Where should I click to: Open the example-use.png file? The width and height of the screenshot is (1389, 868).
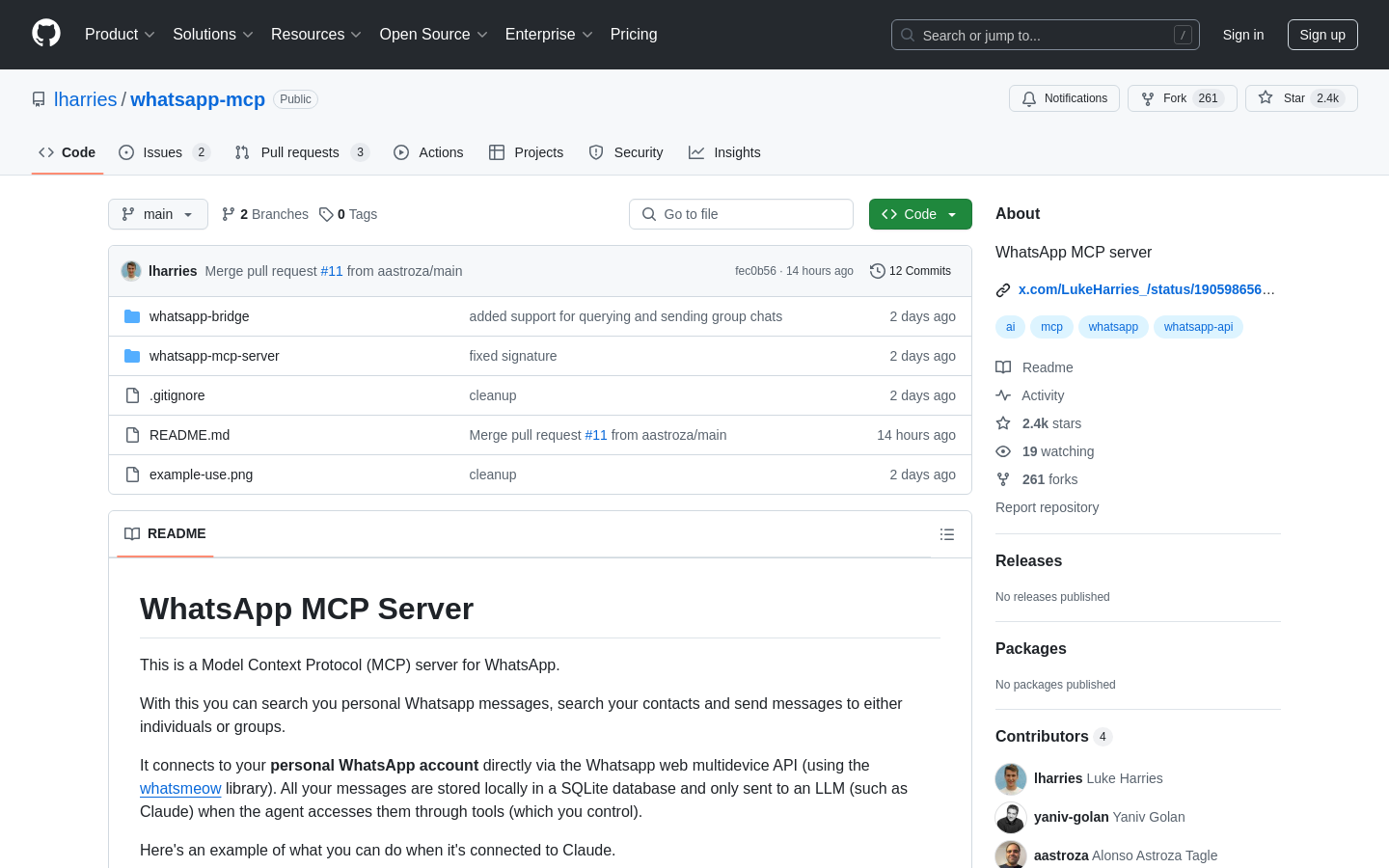point(202,475)
